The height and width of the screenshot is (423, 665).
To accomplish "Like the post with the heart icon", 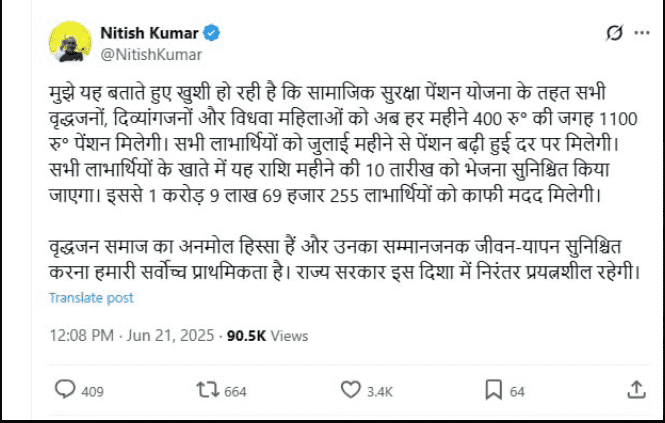I will point(352,390).
